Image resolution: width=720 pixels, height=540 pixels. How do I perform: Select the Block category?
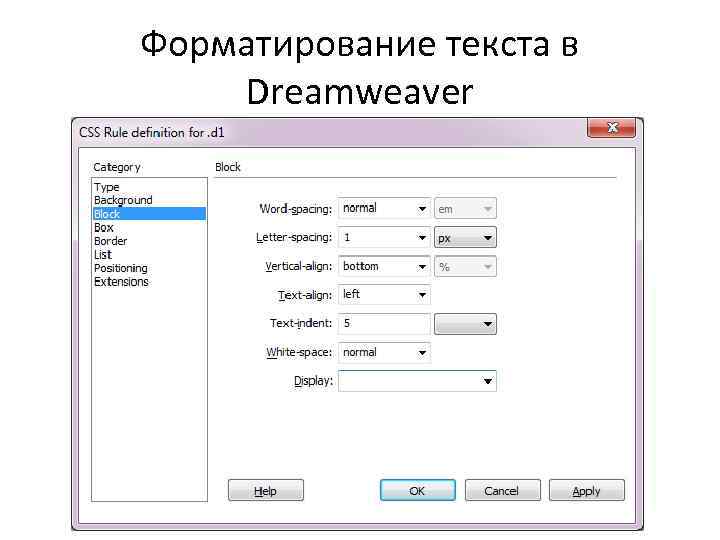click(x=149, y=214)
